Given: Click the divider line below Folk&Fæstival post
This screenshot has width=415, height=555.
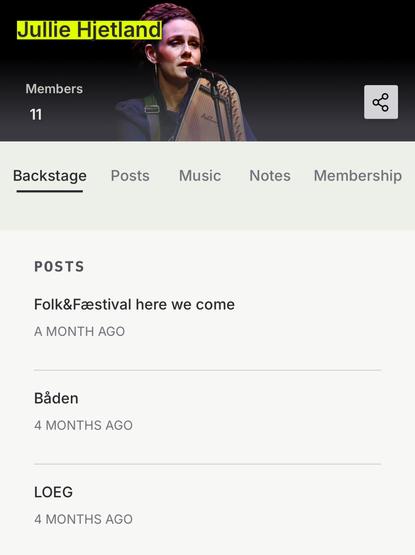Looking at the screenshot, I should point(208,370).
